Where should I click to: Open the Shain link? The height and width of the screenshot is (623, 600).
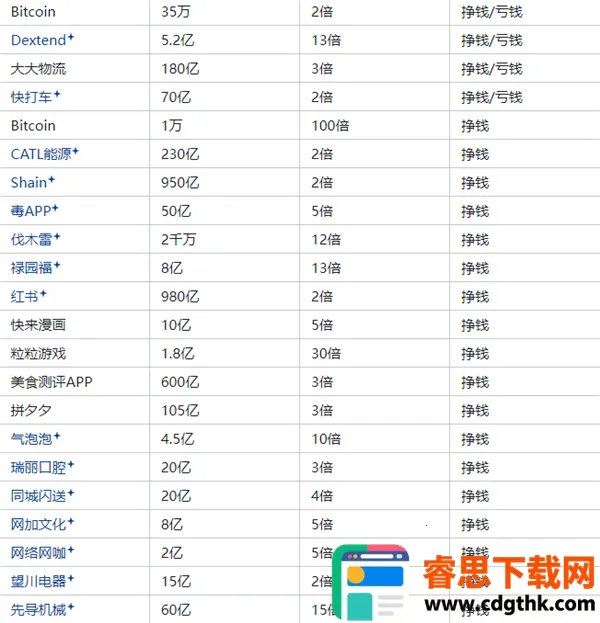(x=33, y=182)
